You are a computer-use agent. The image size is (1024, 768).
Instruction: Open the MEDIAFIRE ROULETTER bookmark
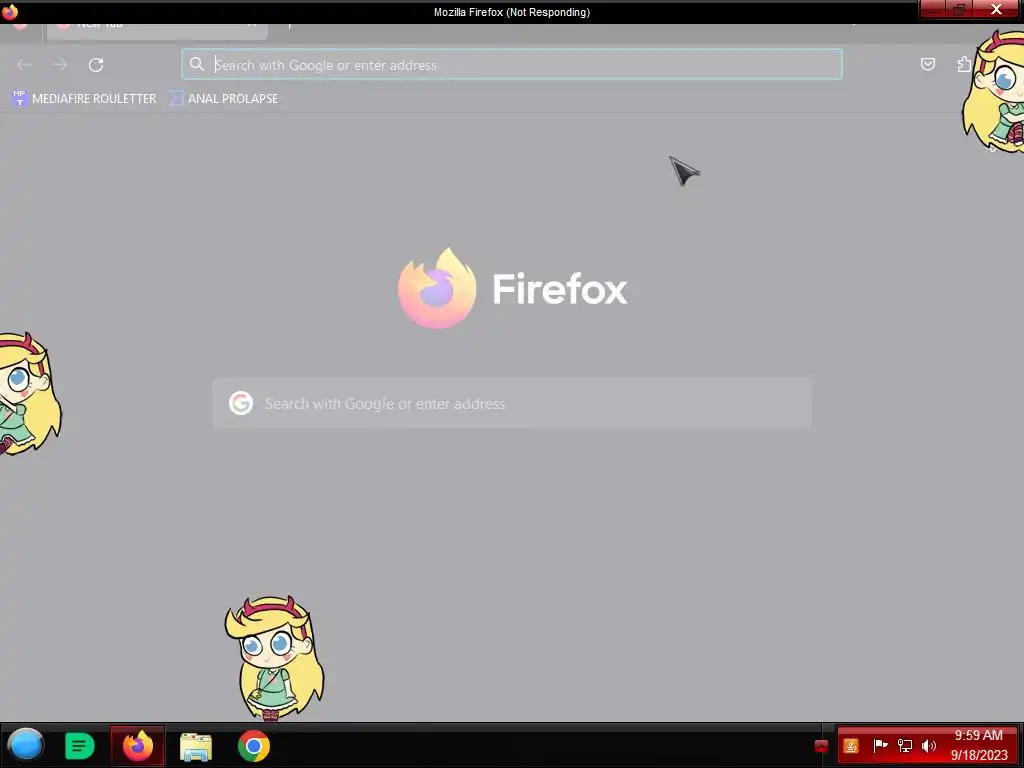click(x=84, y=99)
